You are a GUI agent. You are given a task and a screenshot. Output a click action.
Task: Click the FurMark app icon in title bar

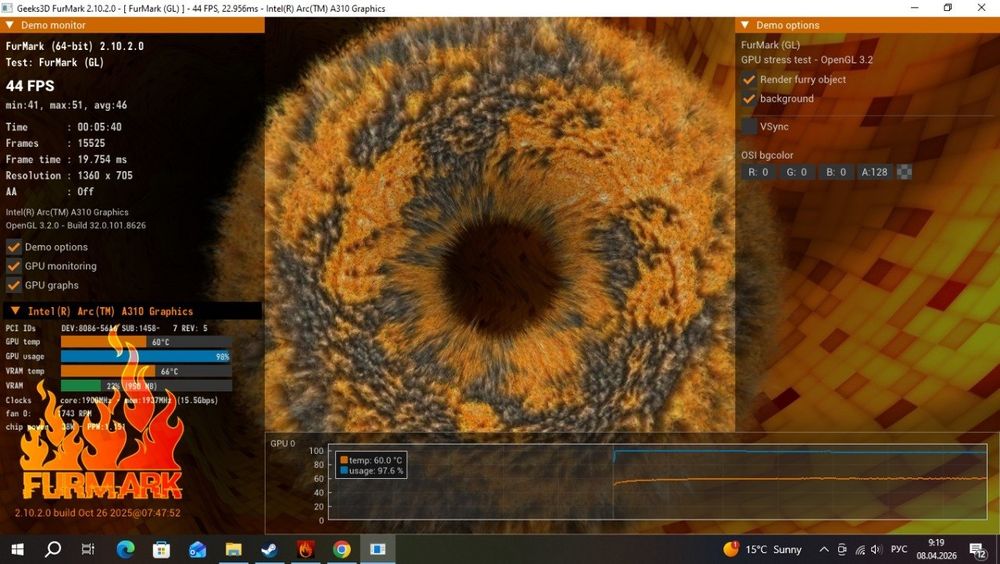coord(8,8)
